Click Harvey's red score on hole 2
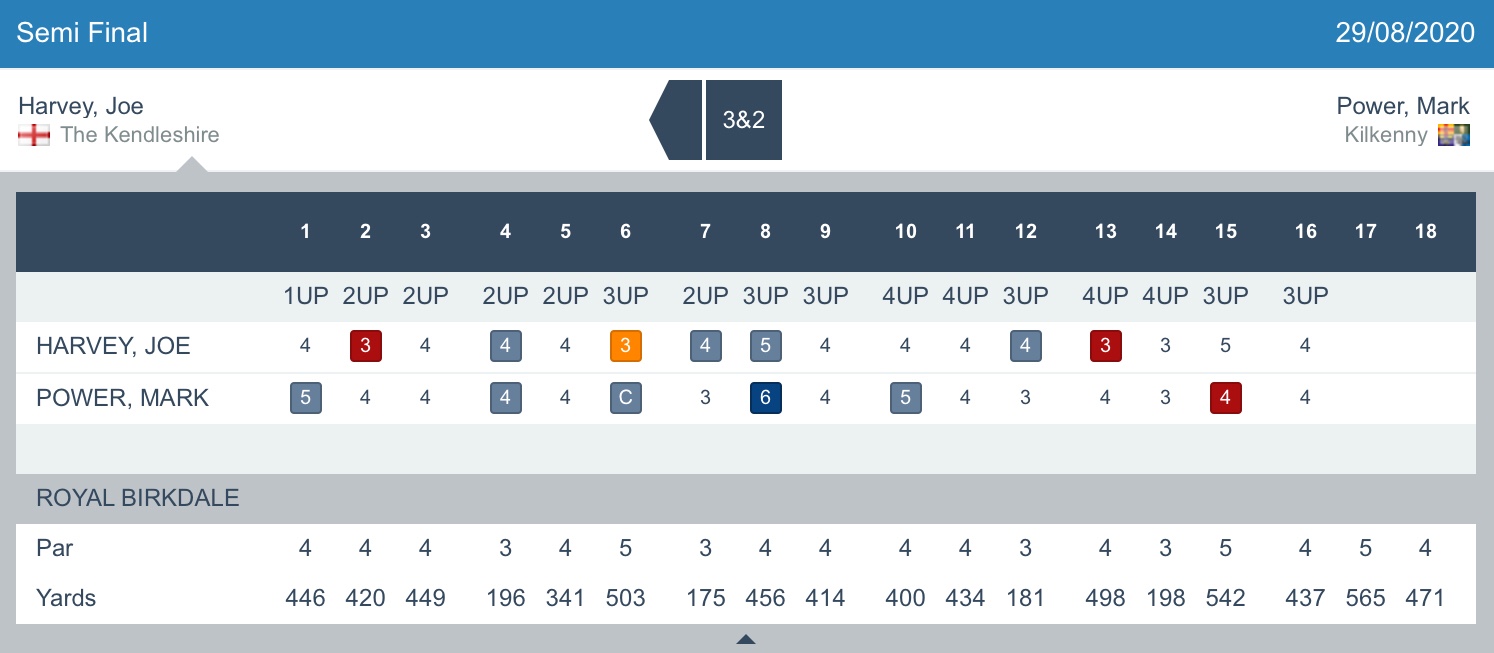 click(x=365, y=346)
